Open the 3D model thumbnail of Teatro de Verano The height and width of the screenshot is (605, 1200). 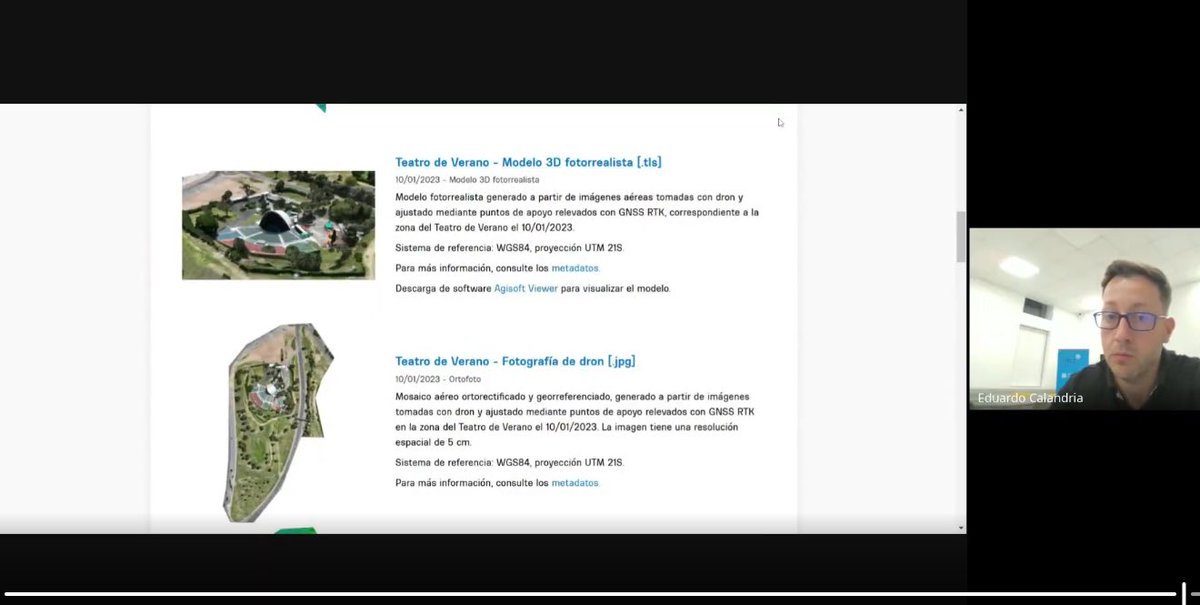tap(278, 225)
